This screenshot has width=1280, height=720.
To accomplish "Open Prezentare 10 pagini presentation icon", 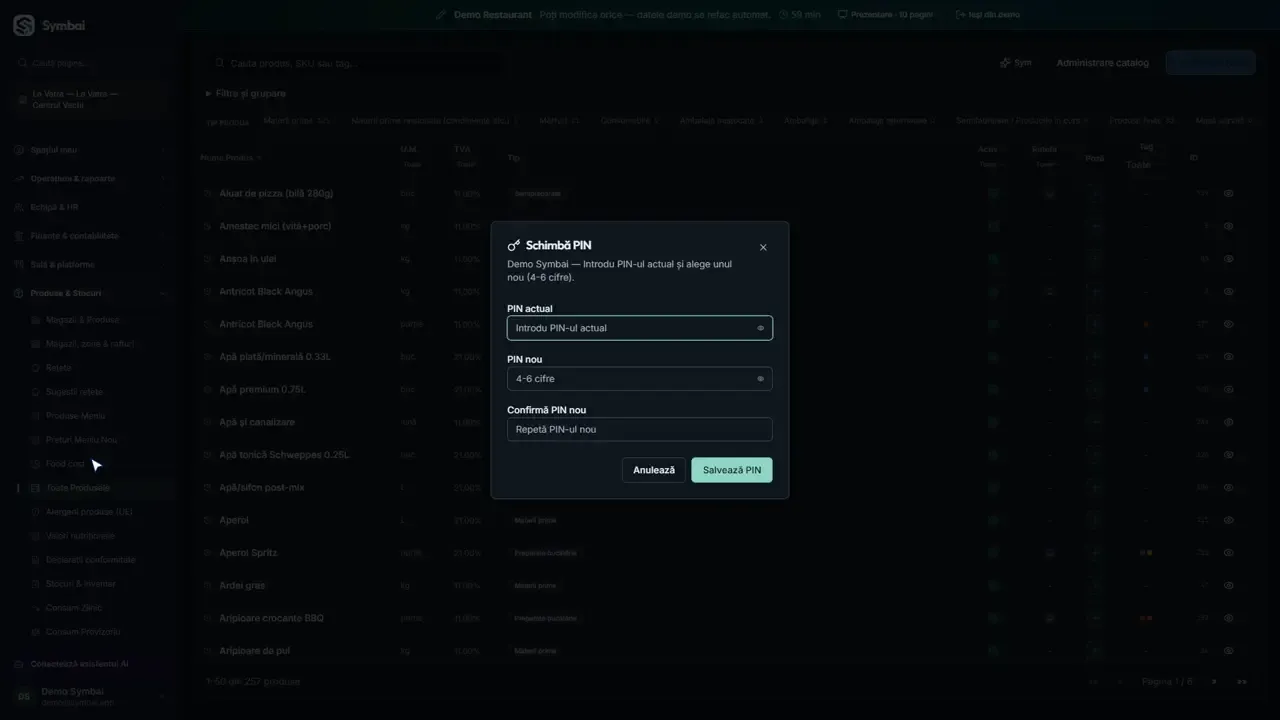I will (842, 15).
